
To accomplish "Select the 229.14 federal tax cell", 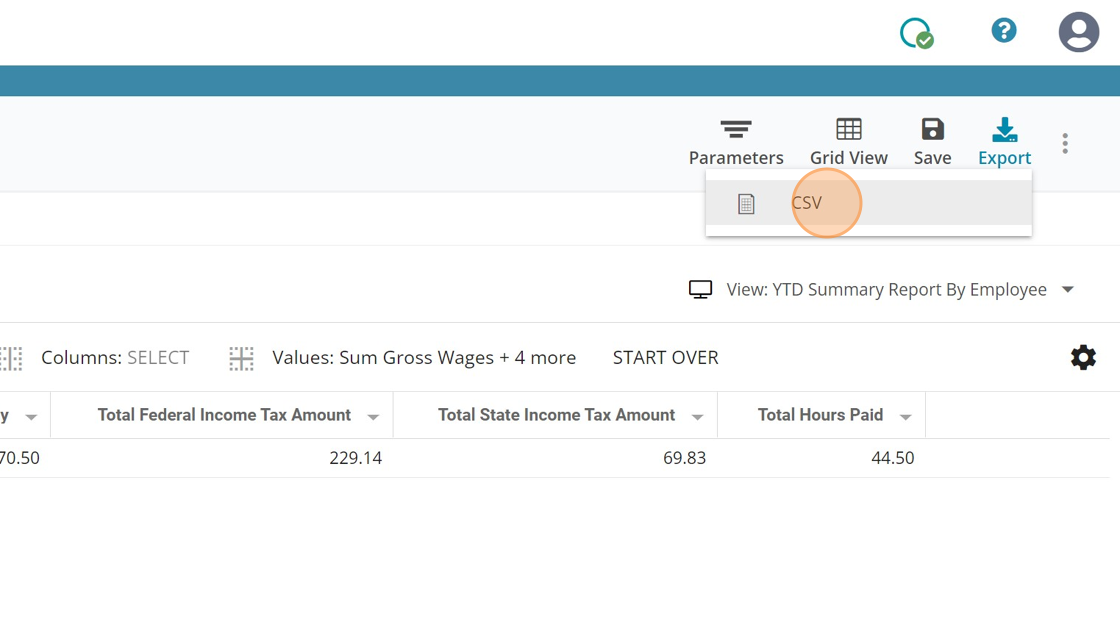I will pyautogui.click(x=355, y=458).
